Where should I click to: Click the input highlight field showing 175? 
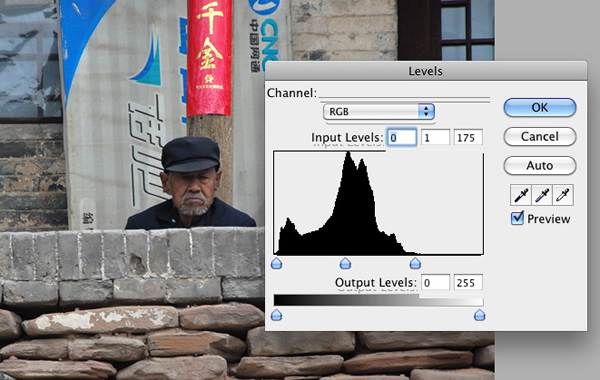pos(468,137)
